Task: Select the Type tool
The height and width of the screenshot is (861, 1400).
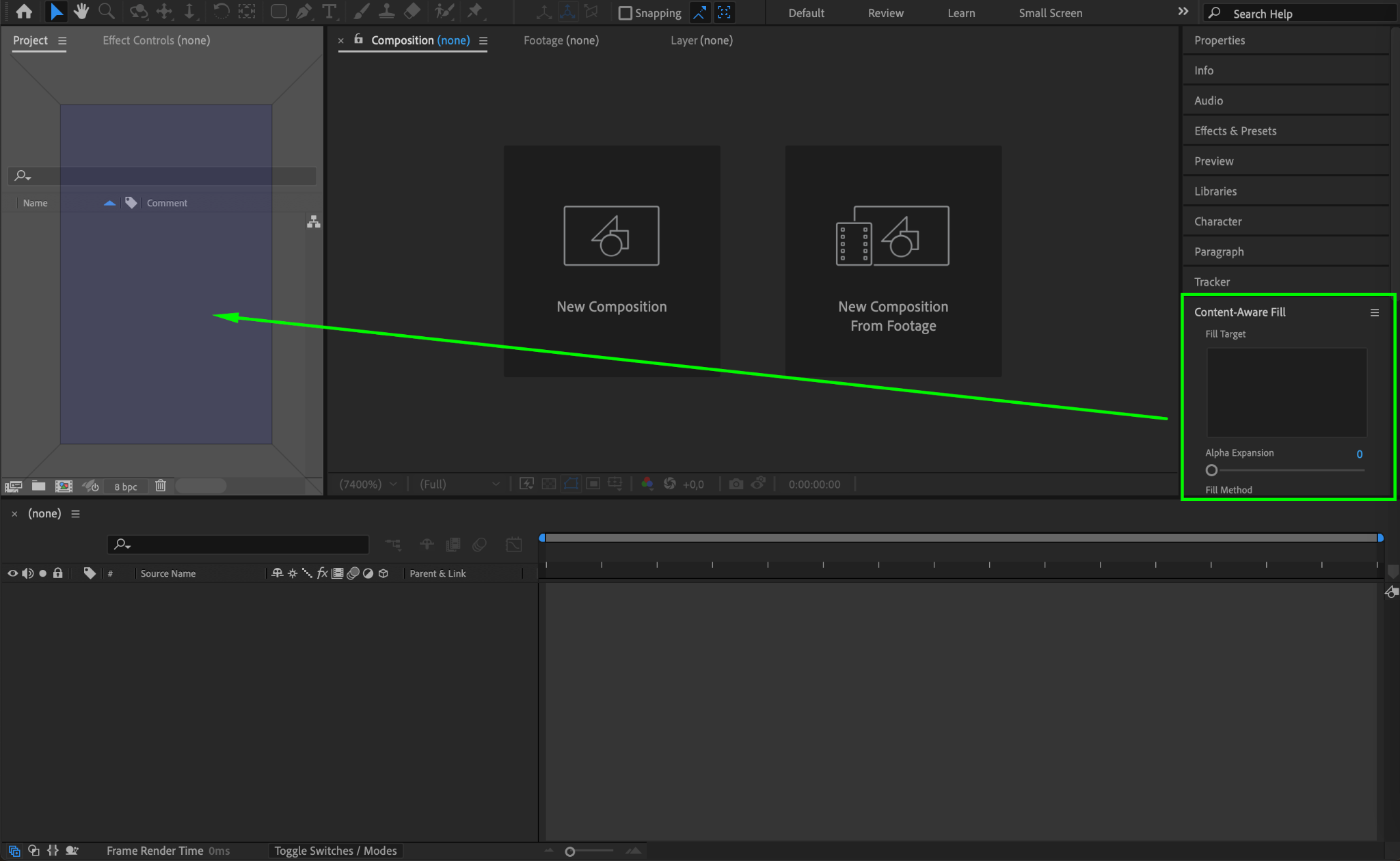Action: click(329, 11)
